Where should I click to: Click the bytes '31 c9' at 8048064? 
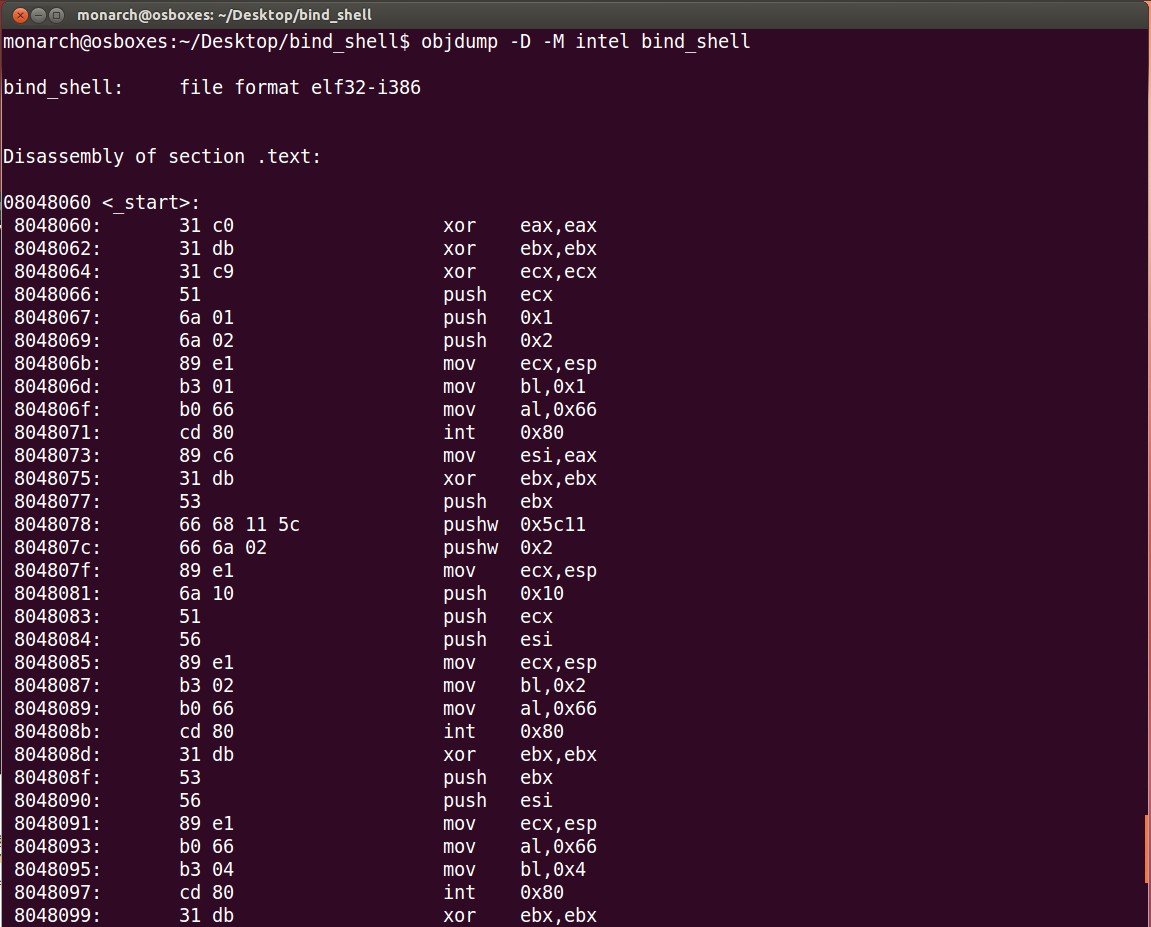206,272
